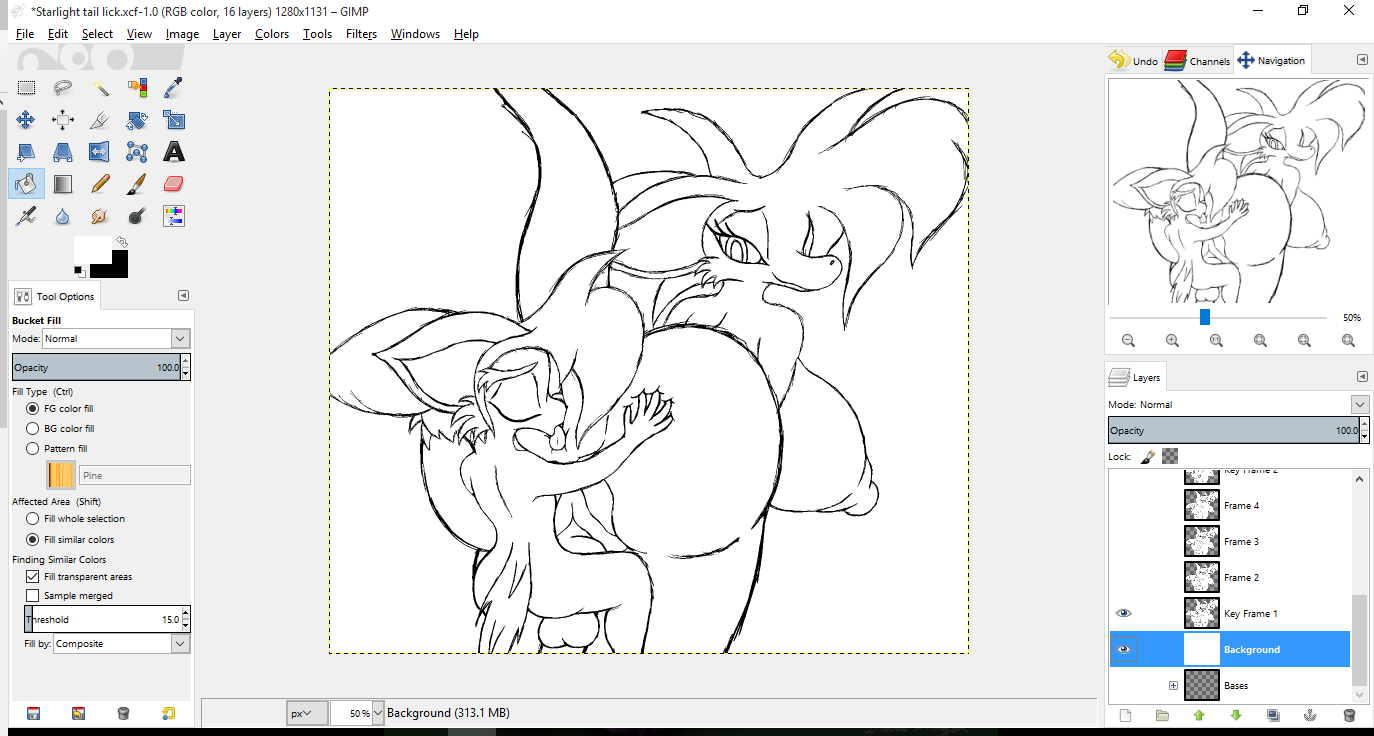The width and height of the screenshot is (1374, 736).
Task: Enable the Sample merged checkbox
Action: pos(32,596)
